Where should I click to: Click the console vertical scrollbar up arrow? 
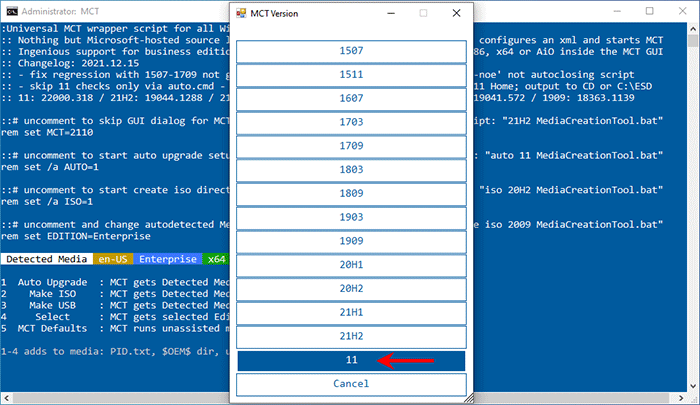(x=692, y=28)
